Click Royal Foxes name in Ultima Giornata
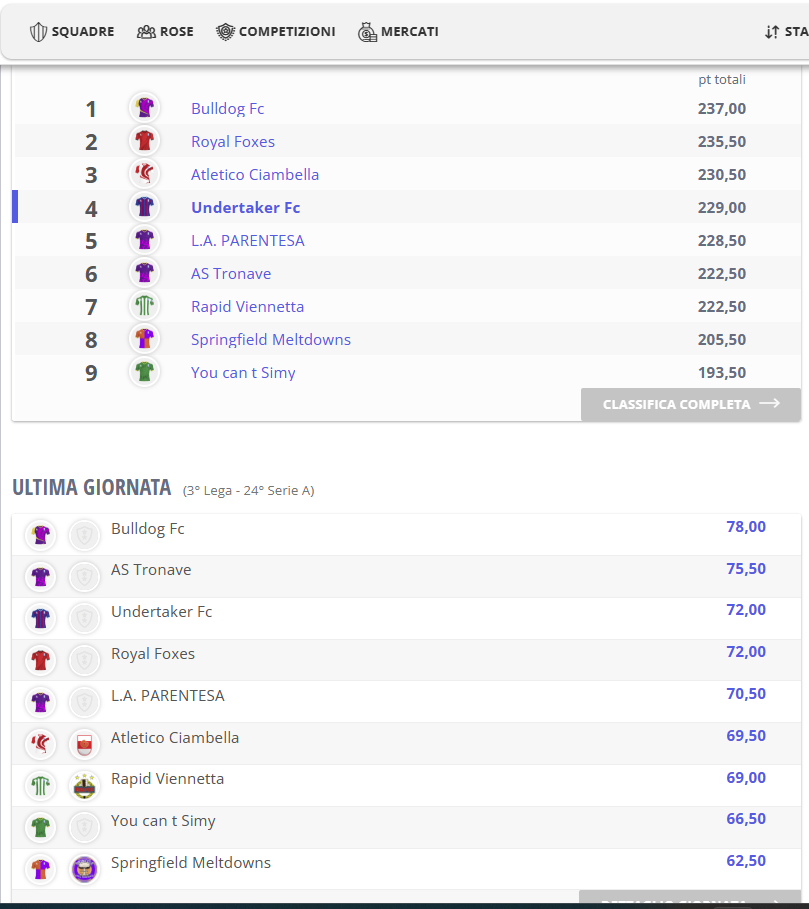 [153, 654]
